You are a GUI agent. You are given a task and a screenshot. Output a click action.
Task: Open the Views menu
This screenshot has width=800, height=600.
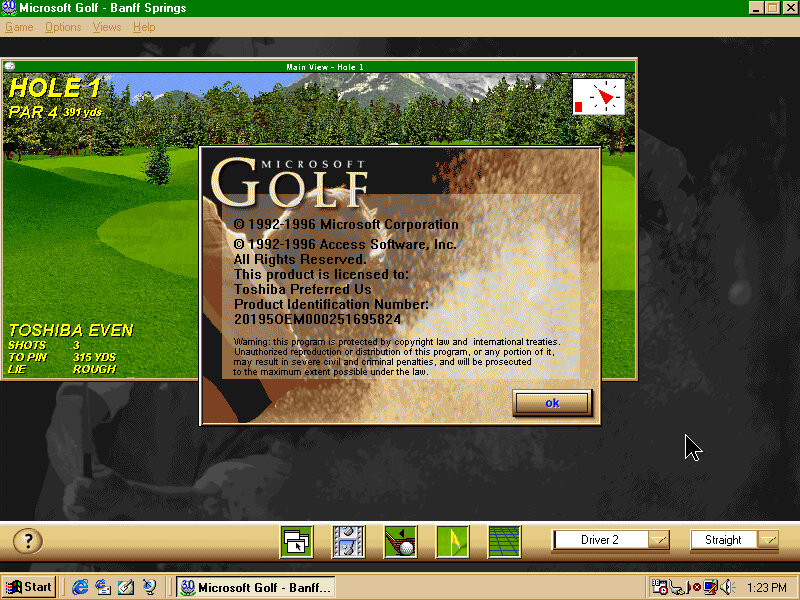coord(106,27)
